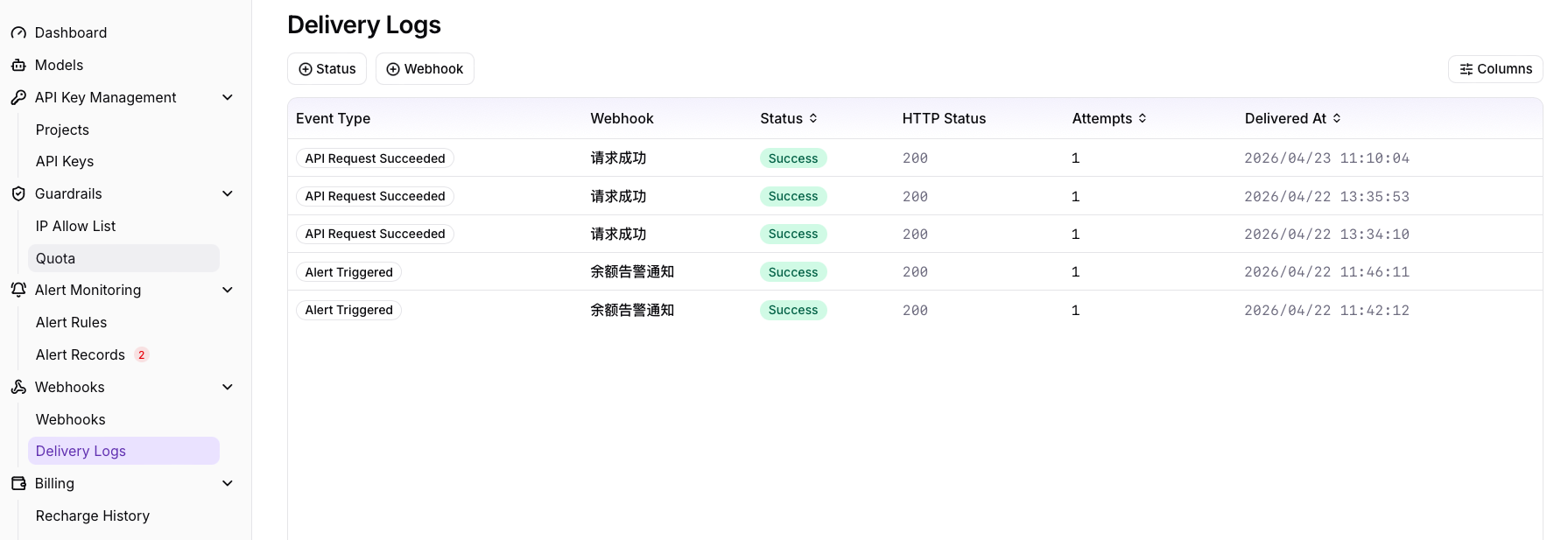Open Models page
Image resolution: width=1568 pixels, height=540 pixels.
point(60,66)
